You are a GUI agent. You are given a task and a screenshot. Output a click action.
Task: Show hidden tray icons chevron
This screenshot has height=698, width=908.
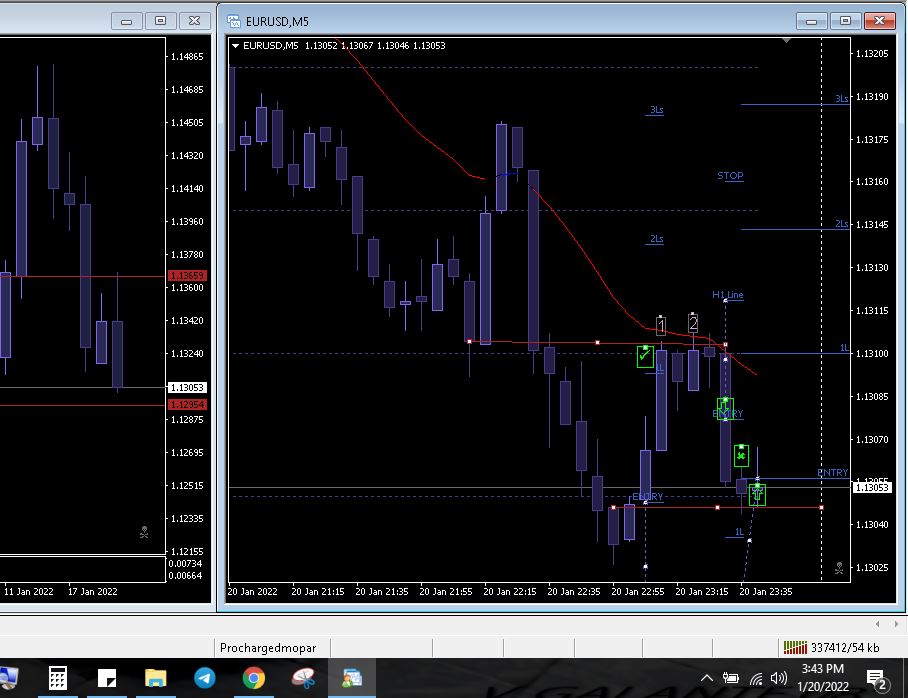[706, 678]
